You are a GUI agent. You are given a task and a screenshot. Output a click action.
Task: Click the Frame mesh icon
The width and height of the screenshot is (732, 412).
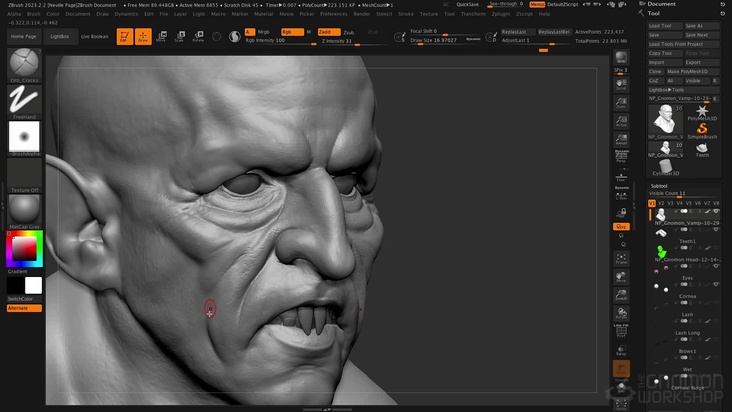pos(622,256)
